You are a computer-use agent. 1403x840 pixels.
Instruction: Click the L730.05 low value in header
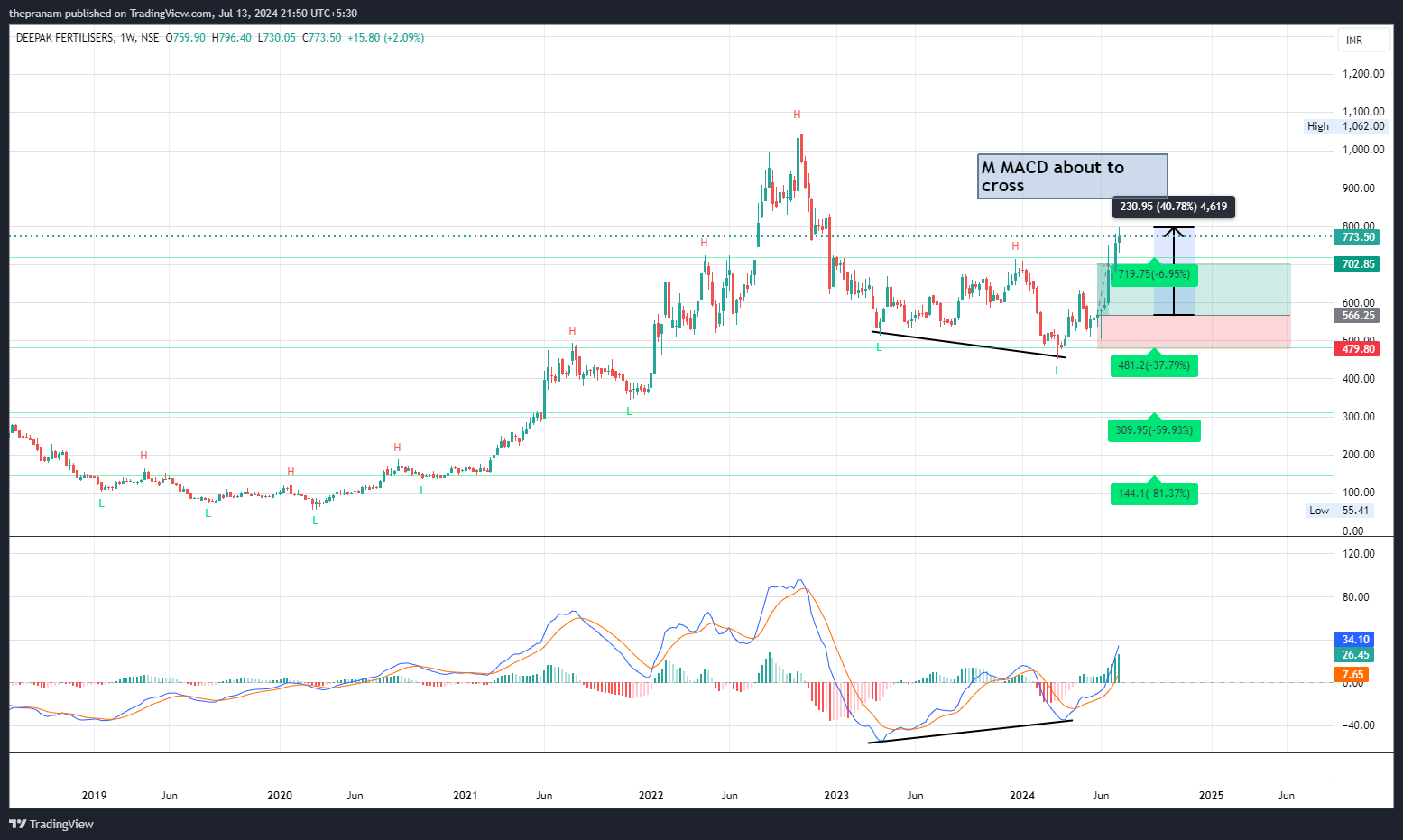[x=277, y=38]
